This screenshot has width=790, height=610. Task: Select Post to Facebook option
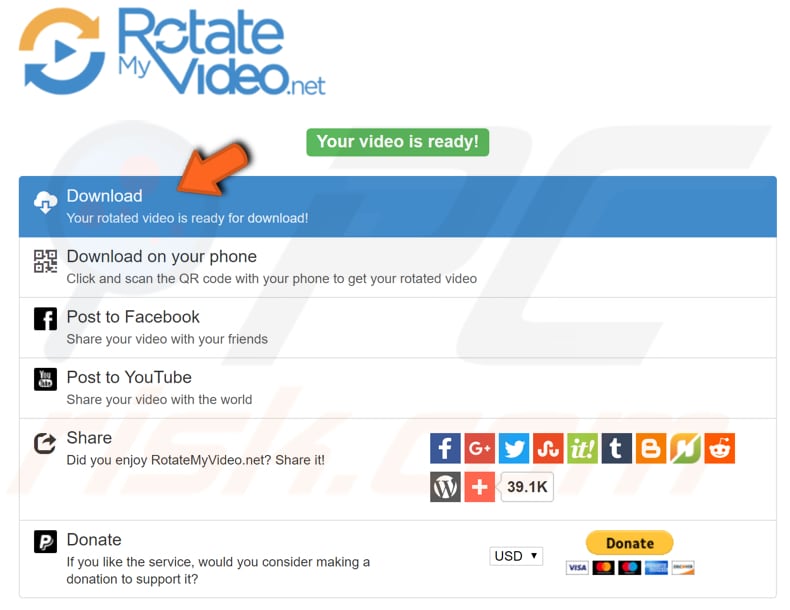[x=398, y=327]
